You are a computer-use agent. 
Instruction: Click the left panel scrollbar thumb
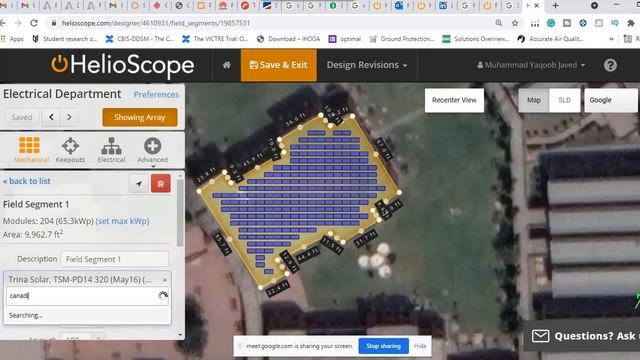(x=180, y=212)
